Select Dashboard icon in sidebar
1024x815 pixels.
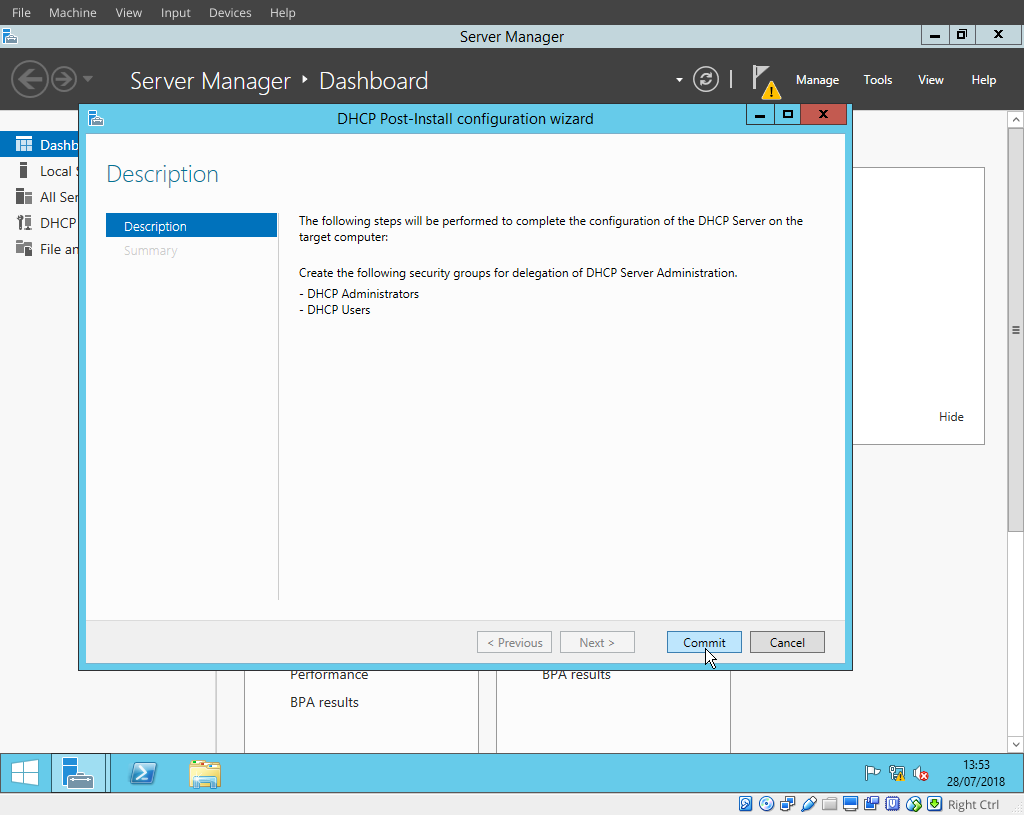24,144
